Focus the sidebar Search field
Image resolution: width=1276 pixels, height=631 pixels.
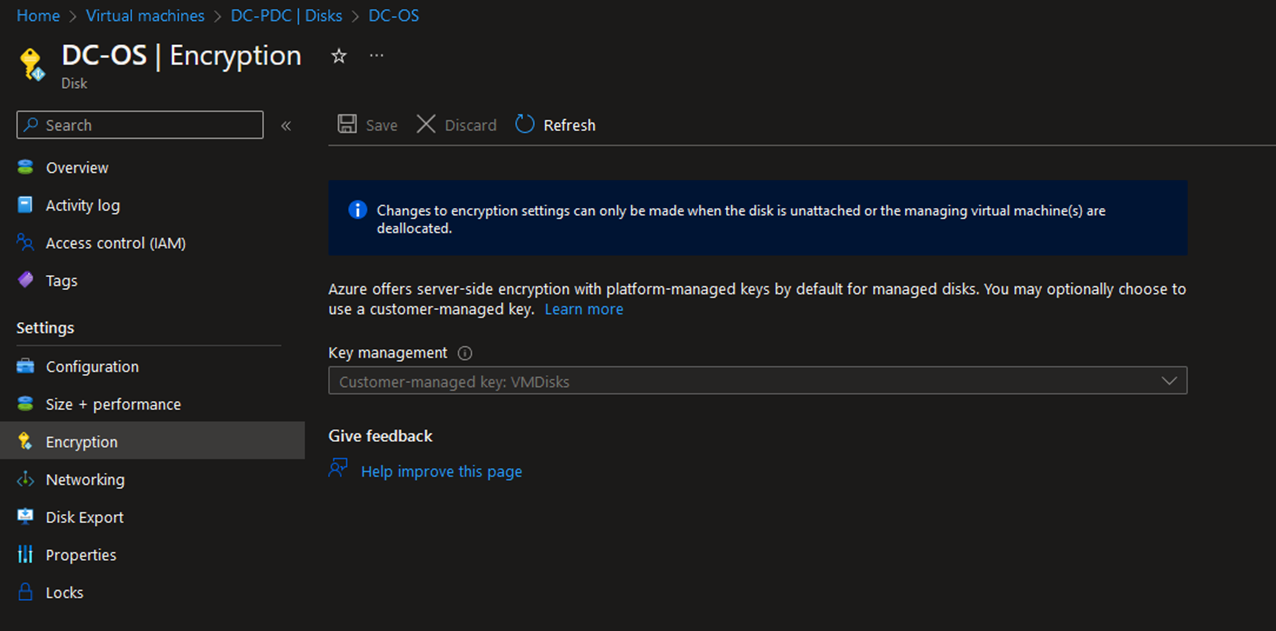tap(140, 125)
